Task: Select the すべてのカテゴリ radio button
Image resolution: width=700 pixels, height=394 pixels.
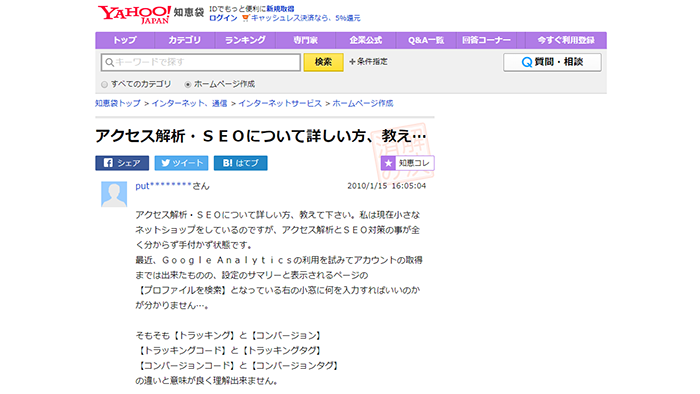Action: [104, 84]
